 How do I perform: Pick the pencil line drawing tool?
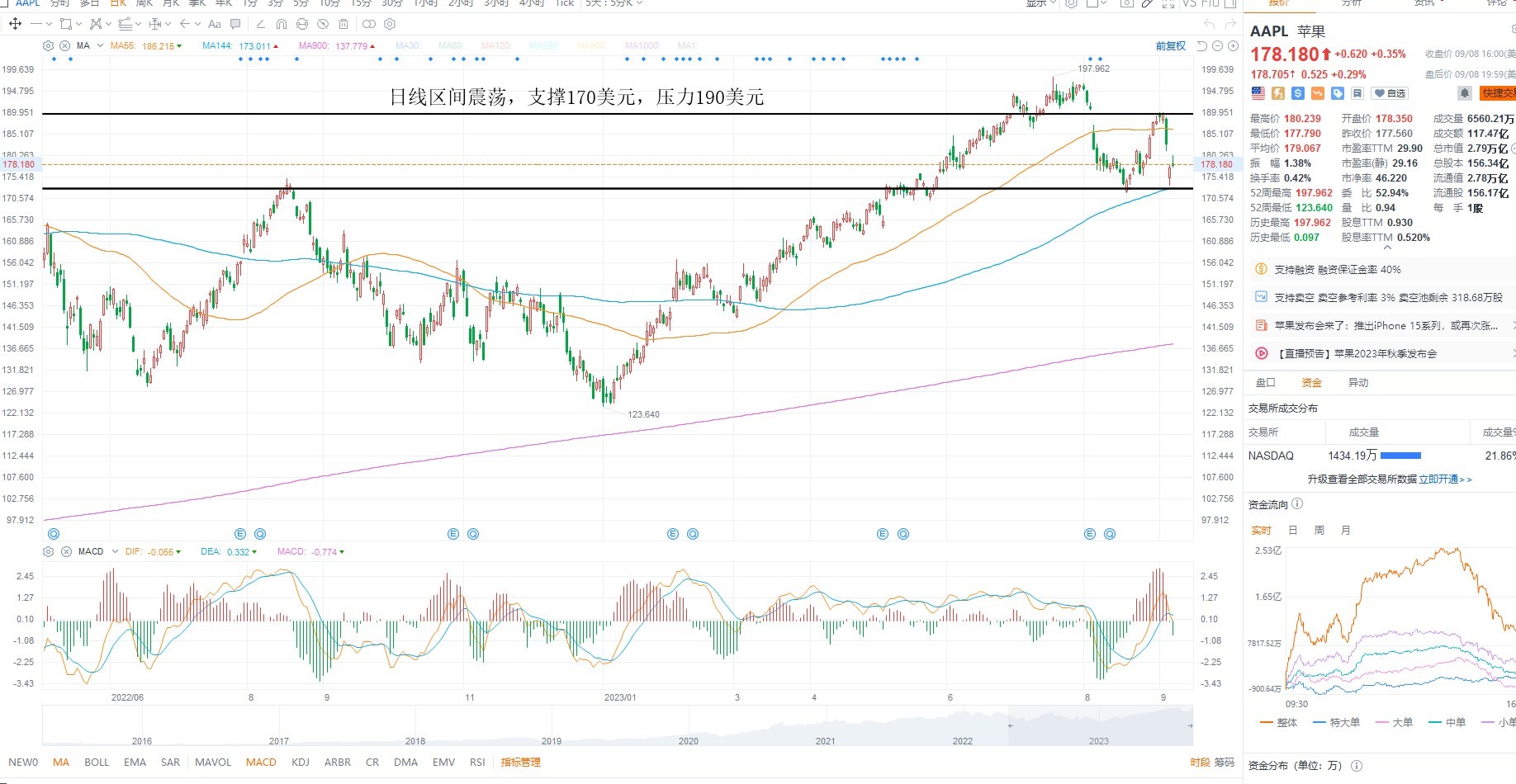[261, 24]
